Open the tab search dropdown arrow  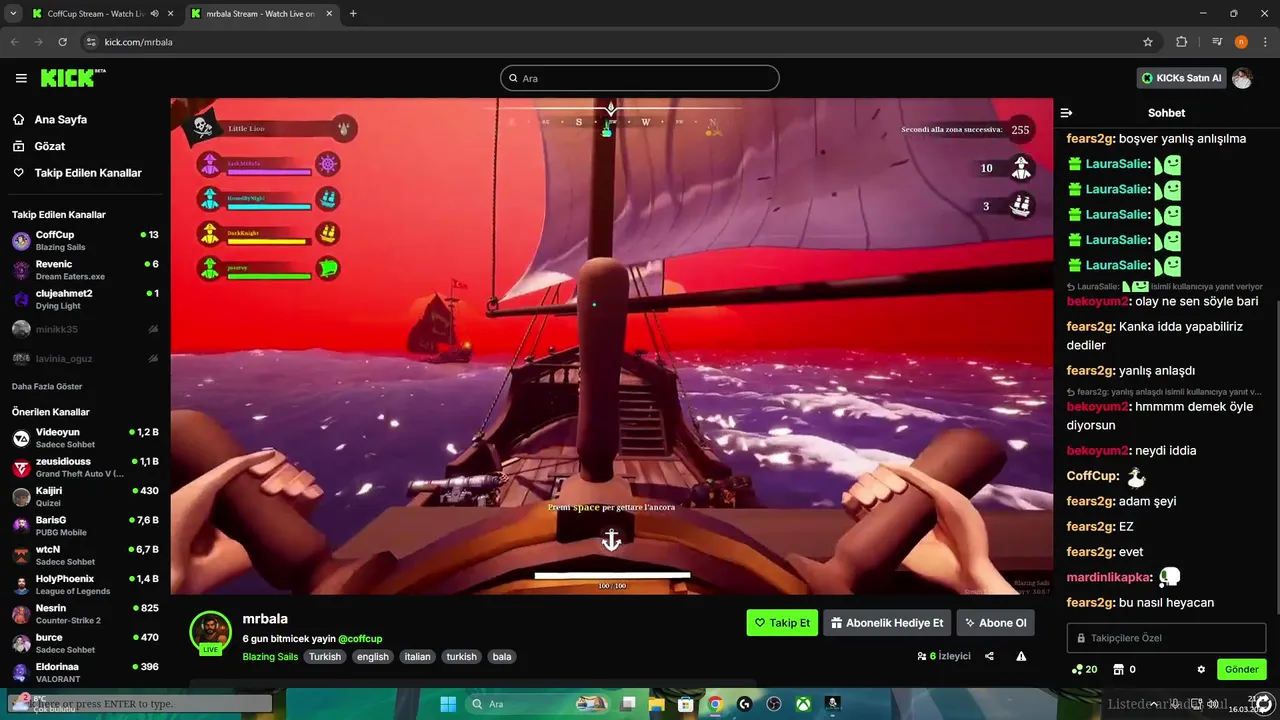click(13, 14)
